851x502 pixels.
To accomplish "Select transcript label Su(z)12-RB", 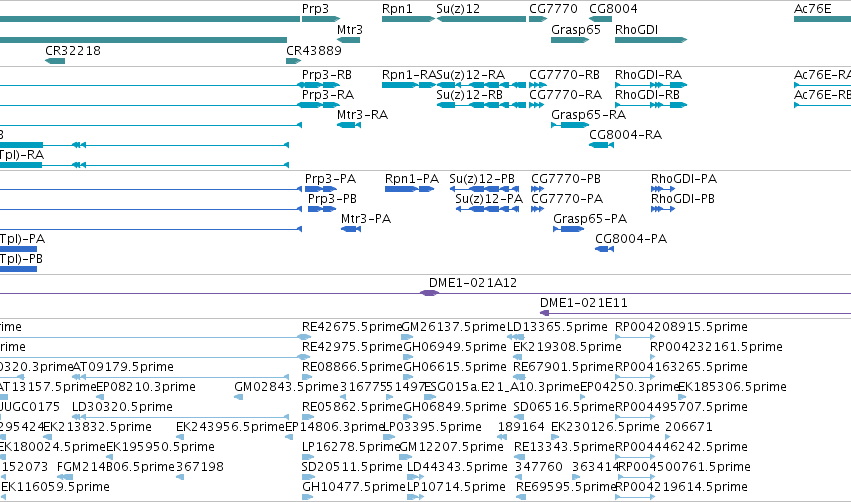I will coord(469,95).
